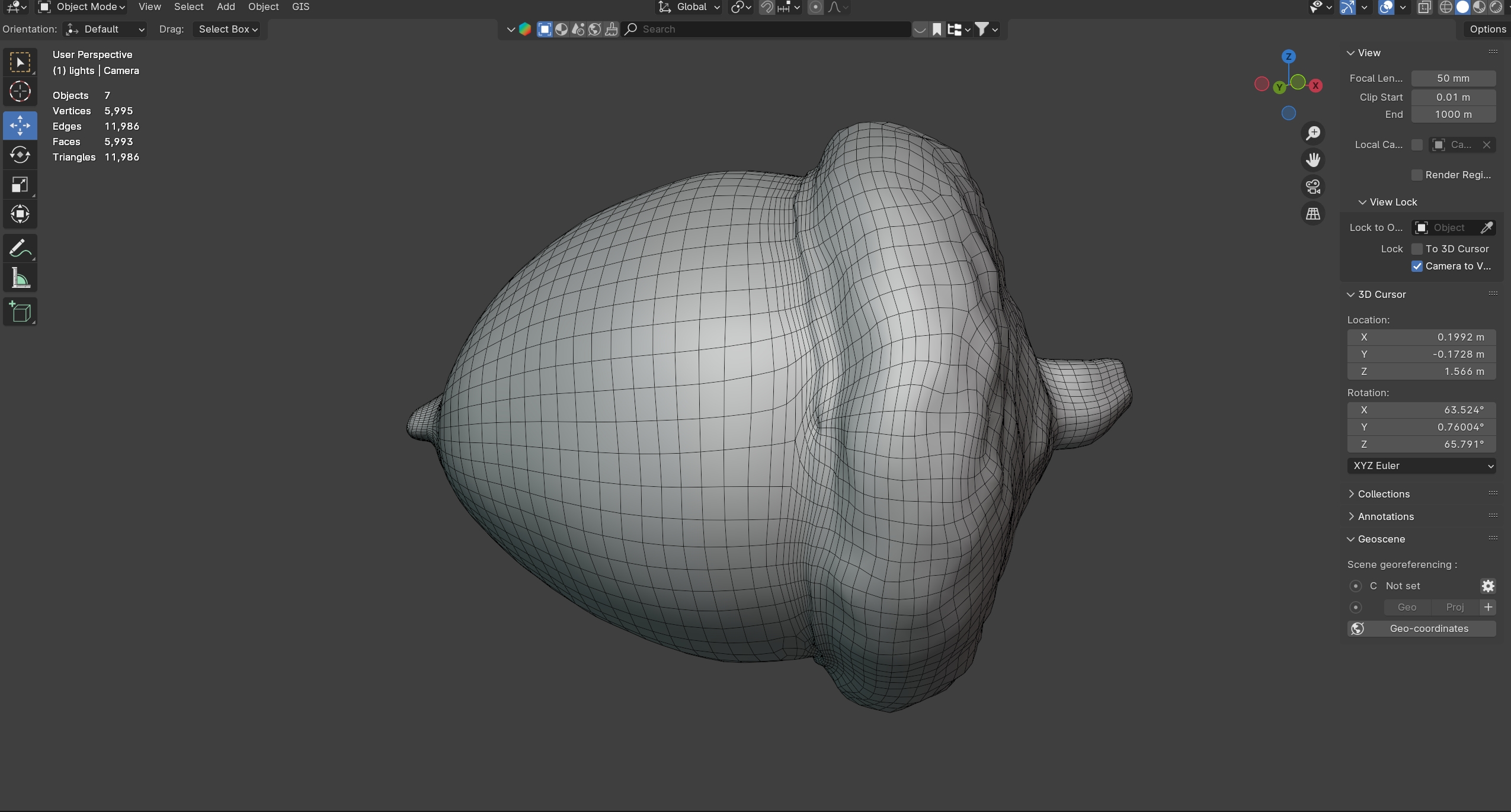Screen dimensions: 1511x812
Task: Switch to orthographic grid view icon
Action: [1313, 214]
